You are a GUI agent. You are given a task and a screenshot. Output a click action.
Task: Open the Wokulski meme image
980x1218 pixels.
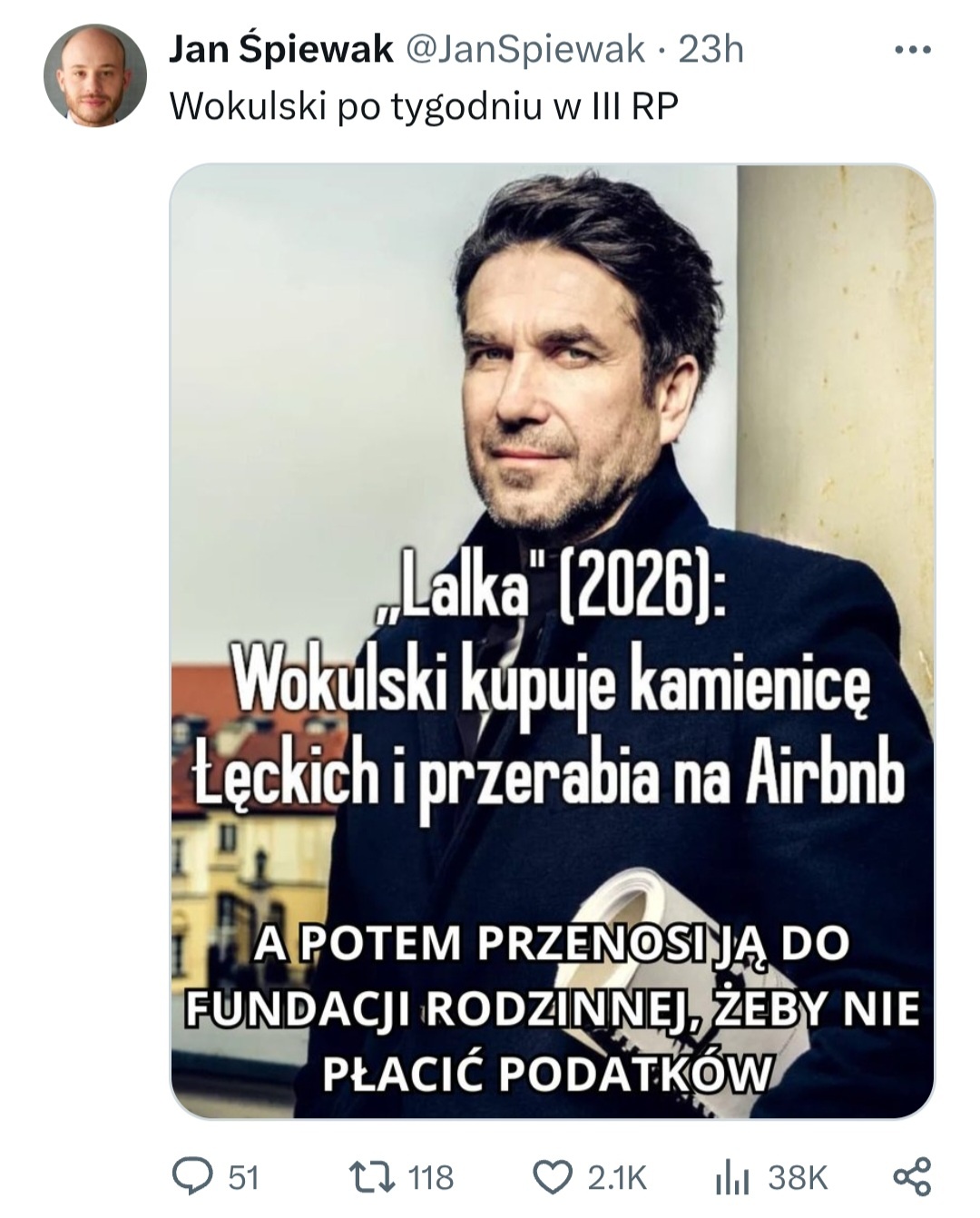[552, 641]
